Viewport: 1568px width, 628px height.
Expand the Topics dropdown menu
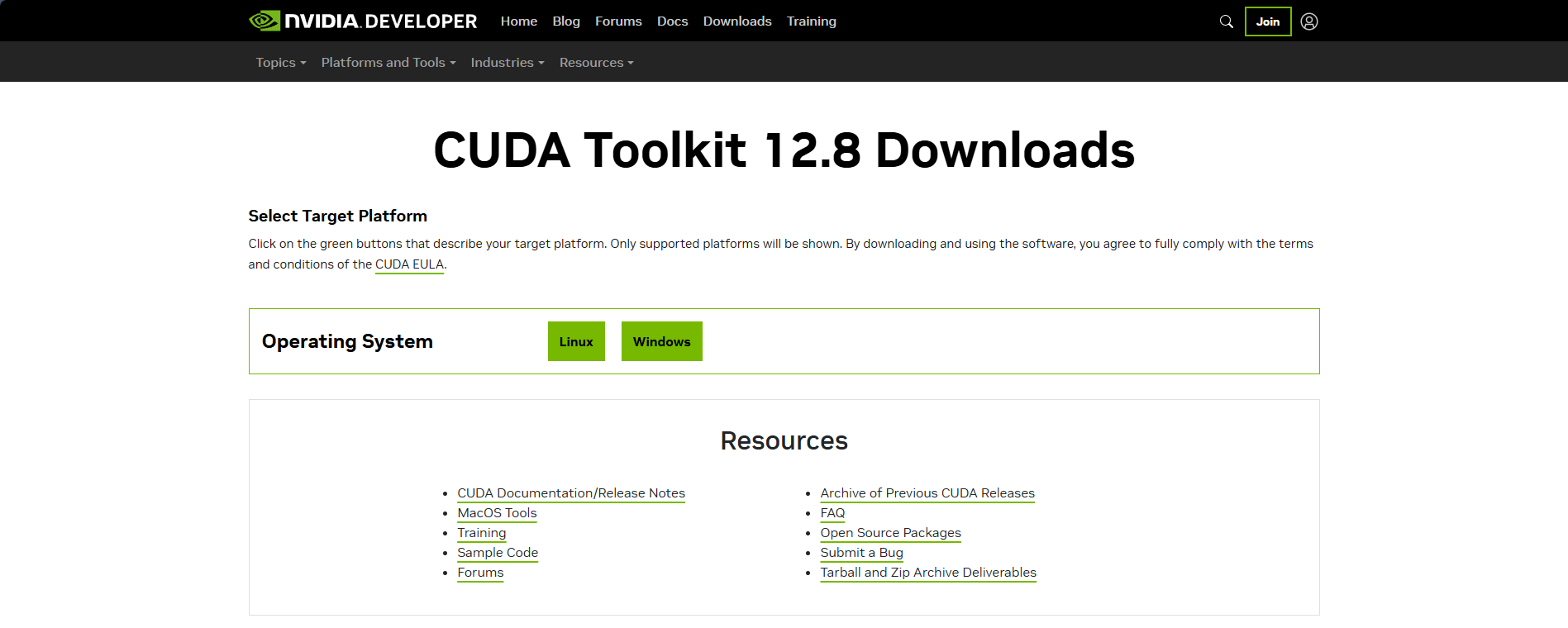[281, 63]
